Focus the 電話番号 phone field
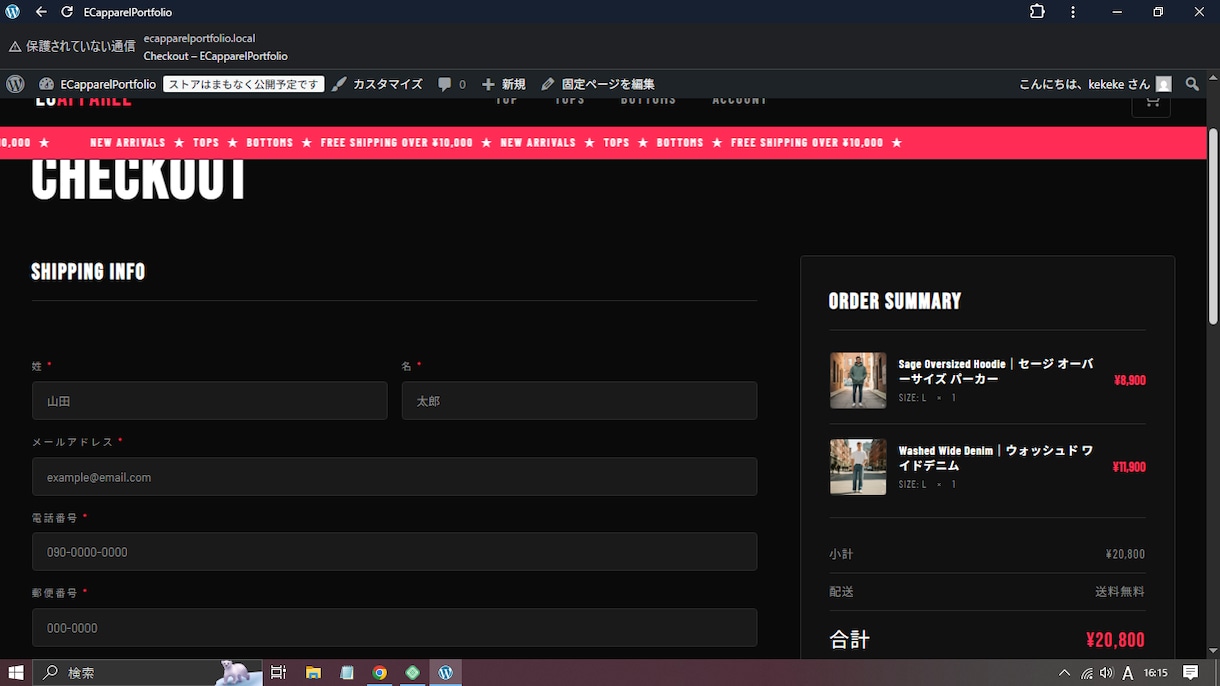Viewport: 1220px width, 686px height. (394, 552)
